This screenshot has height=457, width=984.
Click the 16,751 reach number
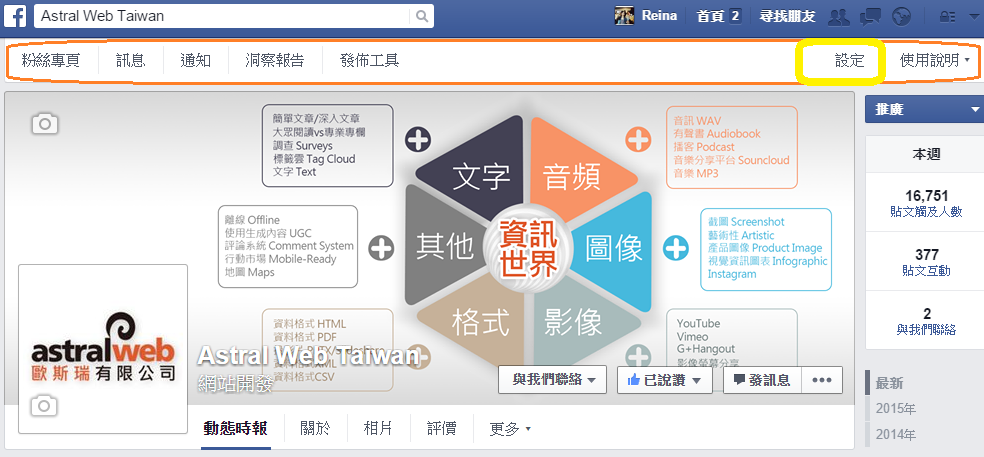coord(926,196)
